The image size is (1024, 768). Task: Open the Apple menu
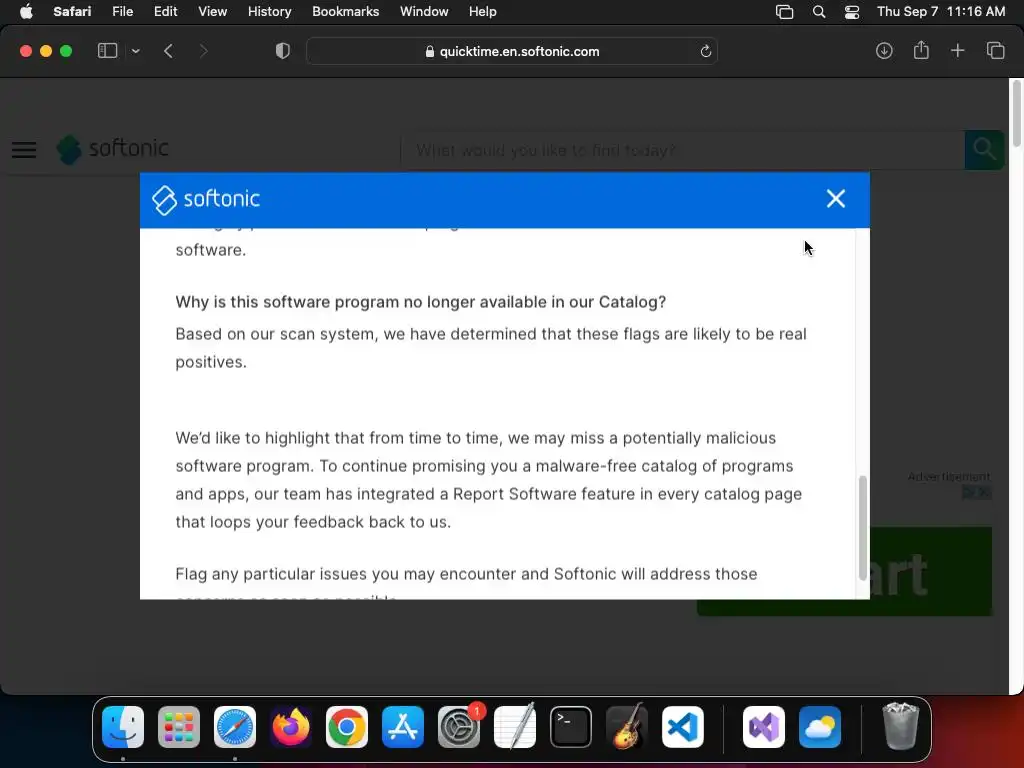point(26,12)
